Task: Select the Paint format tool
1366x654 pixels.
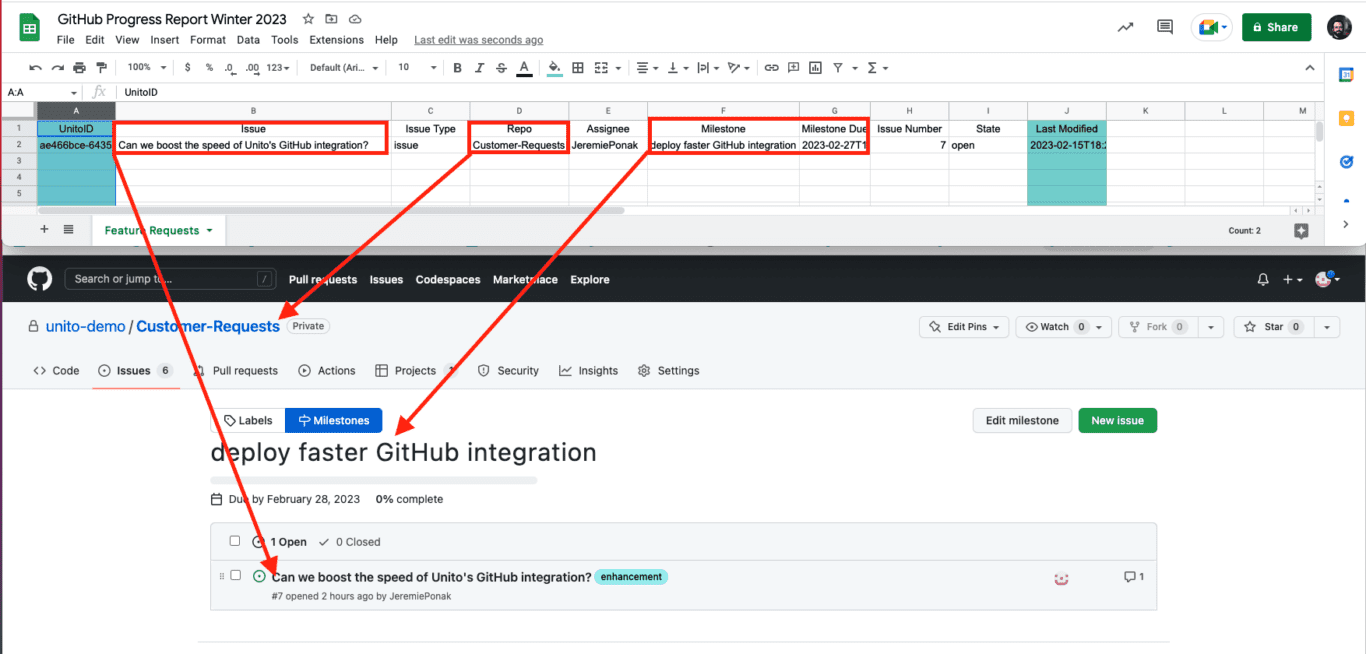Action: point(101,68)
